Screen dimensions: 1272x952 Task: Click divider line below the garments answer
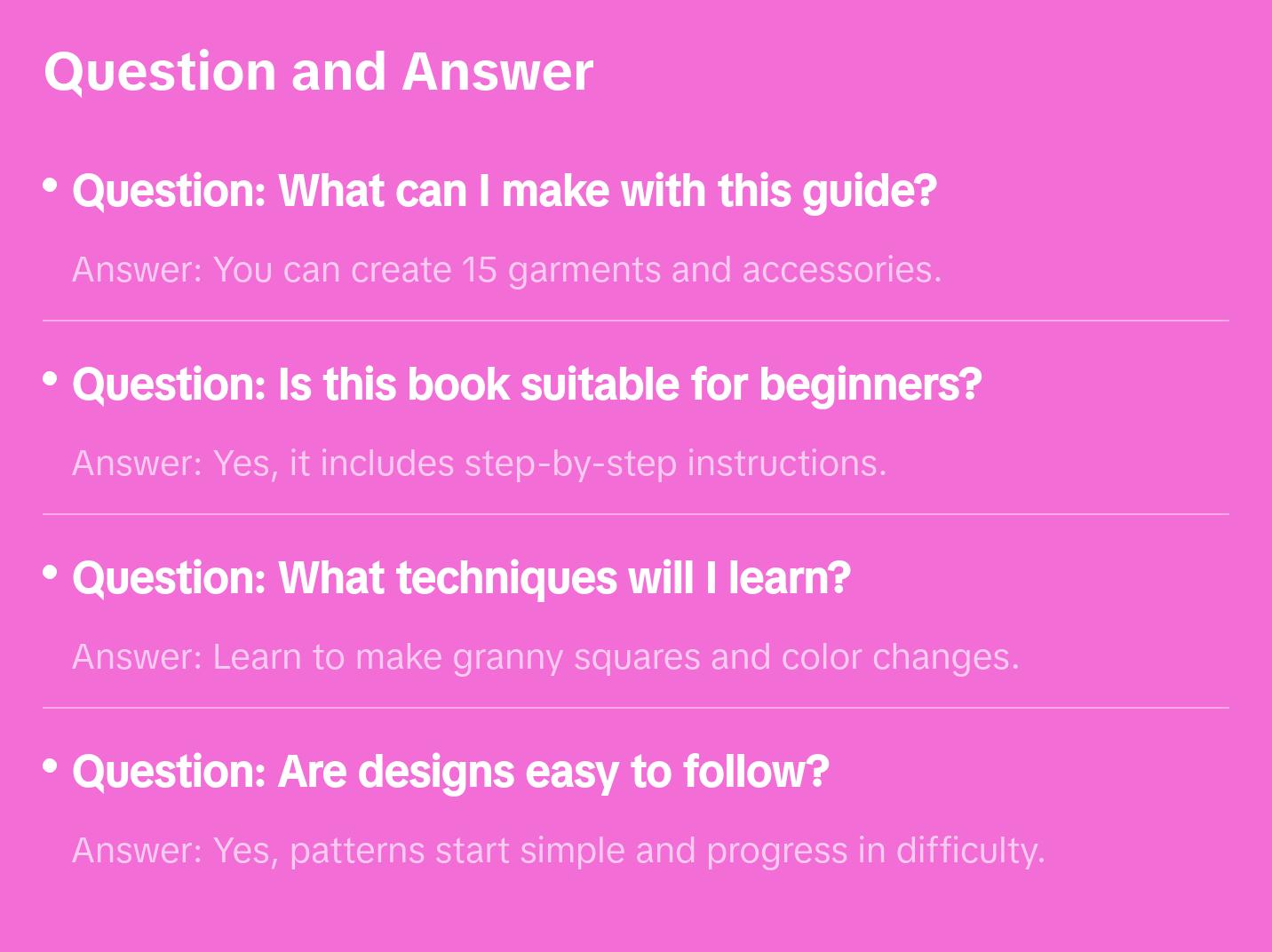tap(636, 321)
